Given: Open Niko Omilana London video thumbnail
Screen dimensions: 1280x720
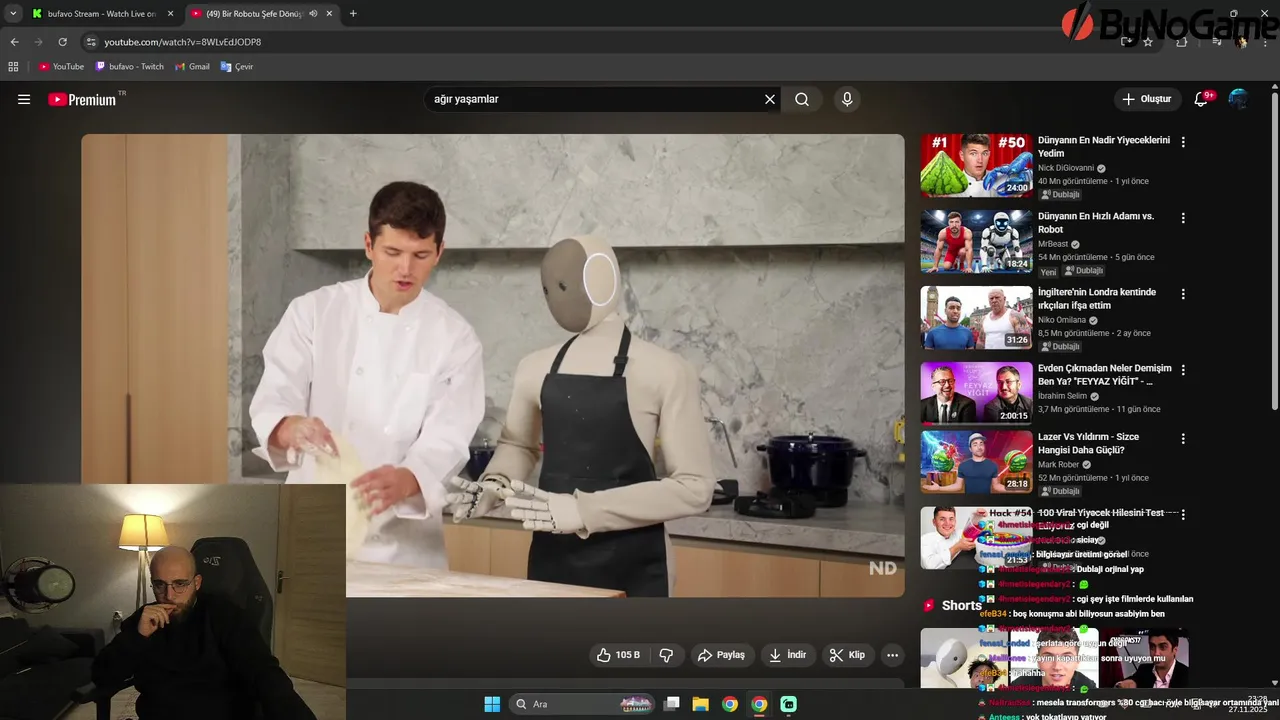Looking at the screenshot, I should tap(976, 317).
